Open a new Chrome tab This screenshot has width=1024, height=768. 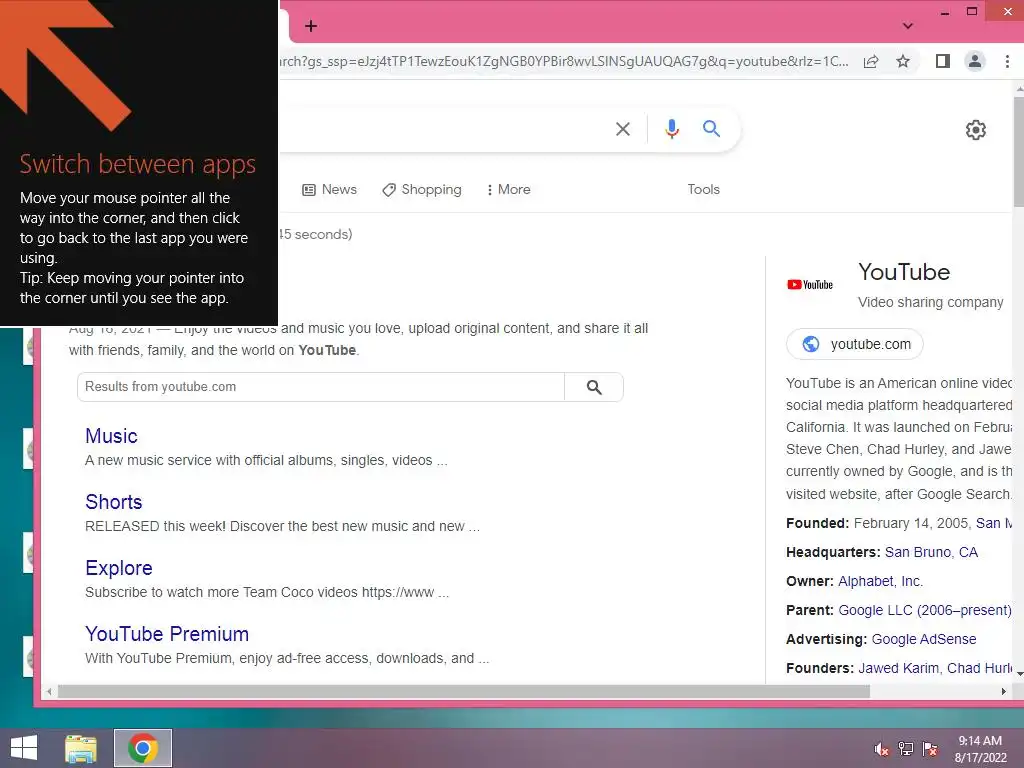311,26
